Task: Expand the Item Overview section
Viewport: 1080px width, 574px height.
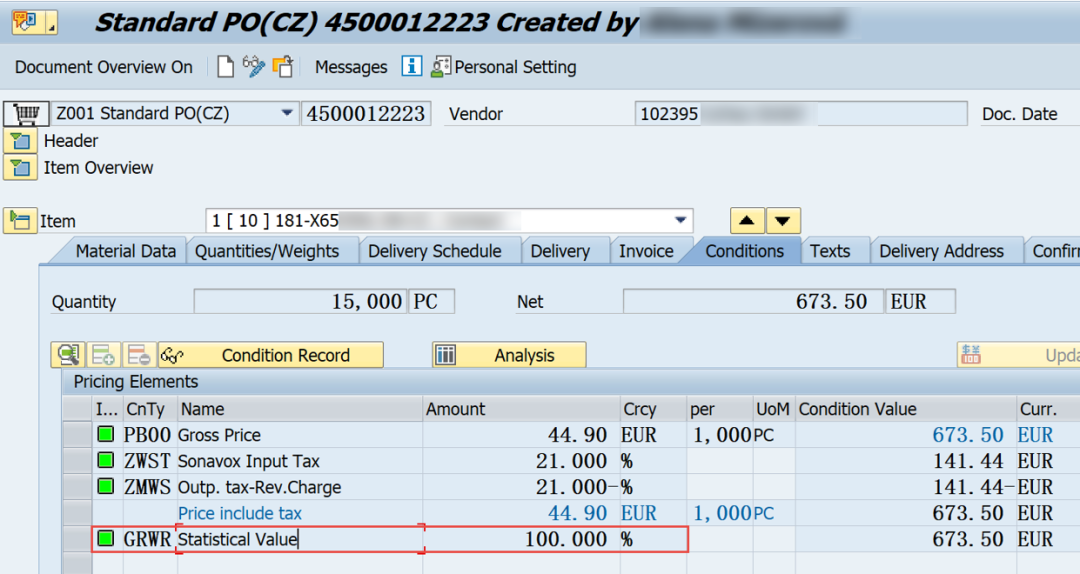Action: tap(21, 167)
